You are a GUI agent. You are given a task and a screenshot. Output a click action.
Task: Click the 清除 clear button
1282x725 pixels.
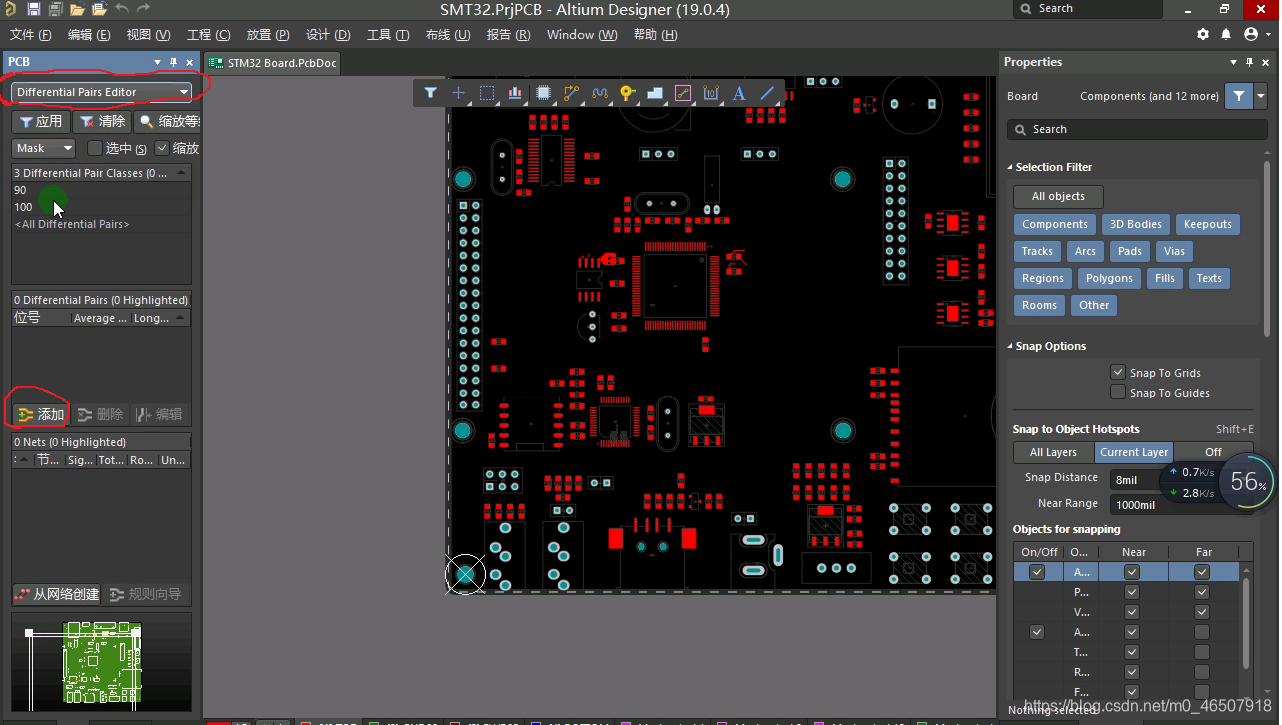pyautogui.click(x=103, y=121)
